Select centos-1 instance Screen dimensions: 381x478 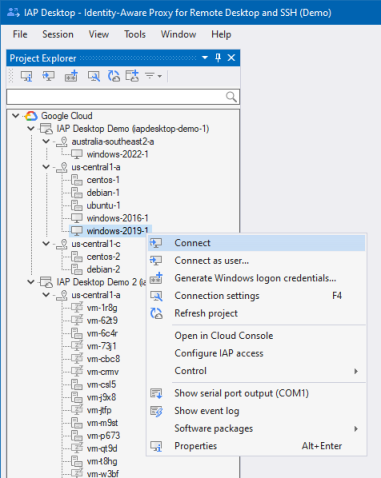coord(103,180)
